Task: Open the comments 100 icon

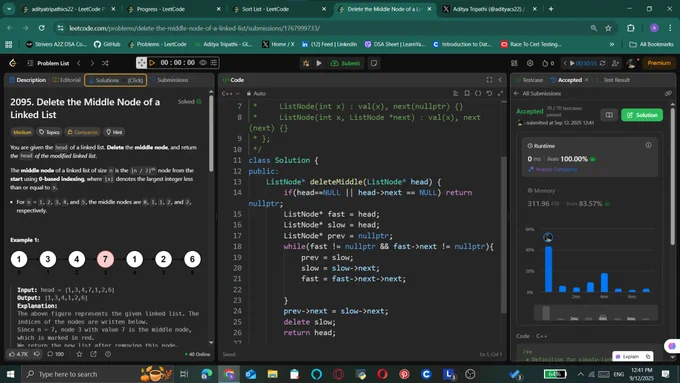Action: [55, 354]
